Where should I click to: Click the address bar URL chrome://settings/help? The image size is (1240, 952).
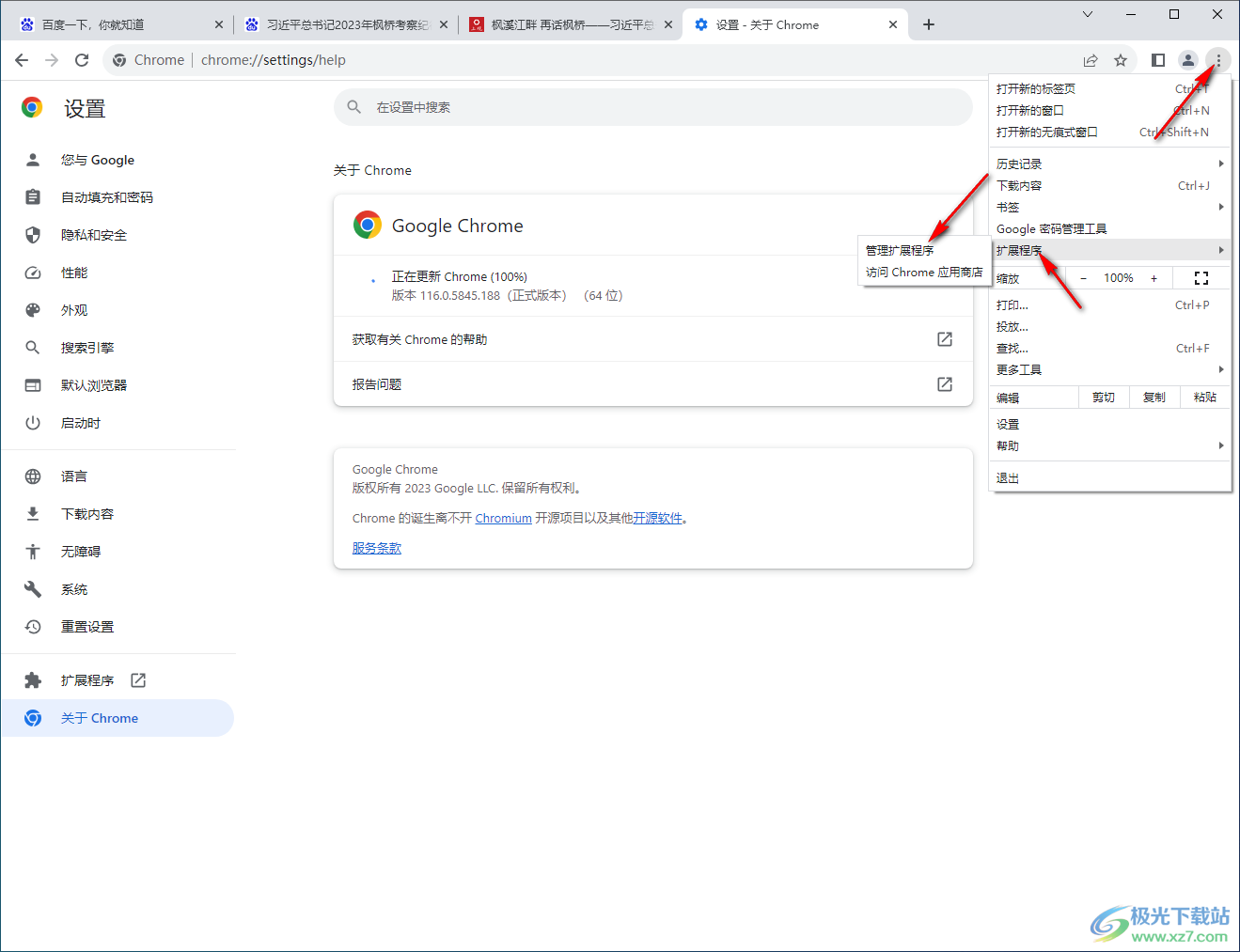(274, 60)
